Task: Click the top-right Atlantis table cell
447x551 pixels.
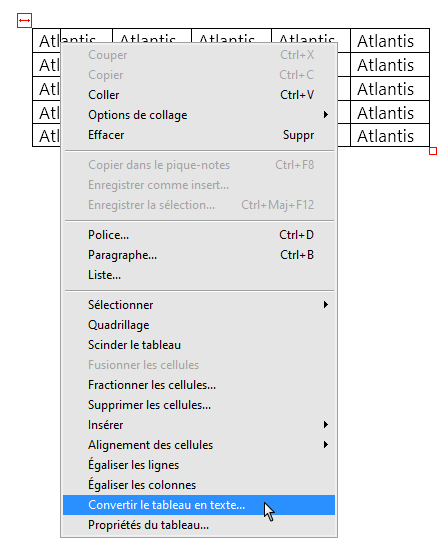Action: (x=390, y=41)
